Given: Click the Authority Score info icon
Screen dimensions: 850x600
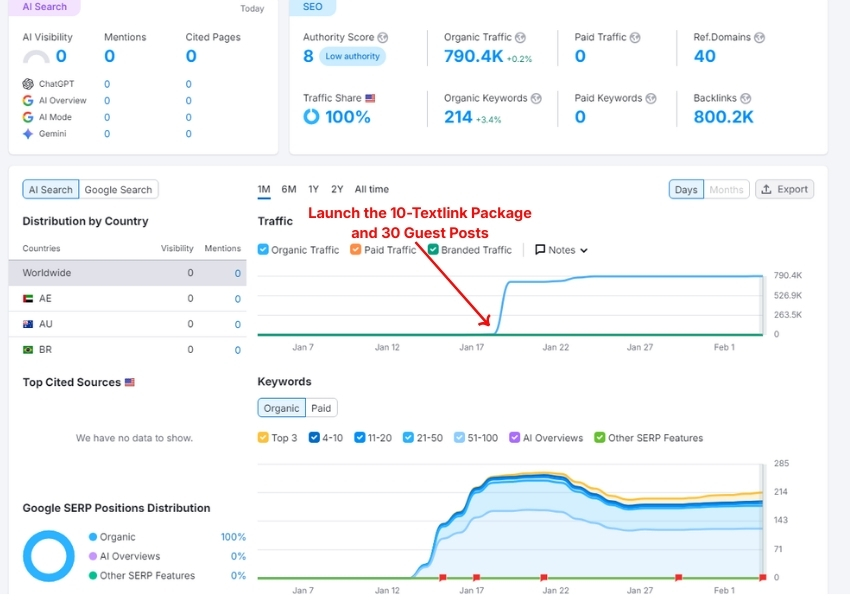Looking at the screenshot, I should click(x=382, y=37).
